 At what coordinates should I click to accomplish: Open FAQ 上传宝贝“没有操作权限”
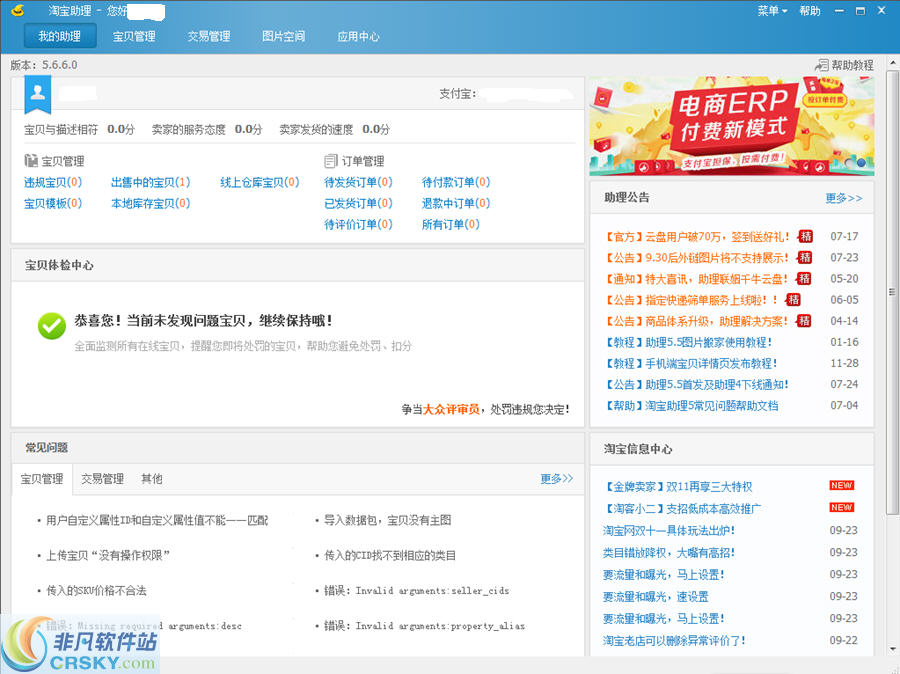click(108, 556)
